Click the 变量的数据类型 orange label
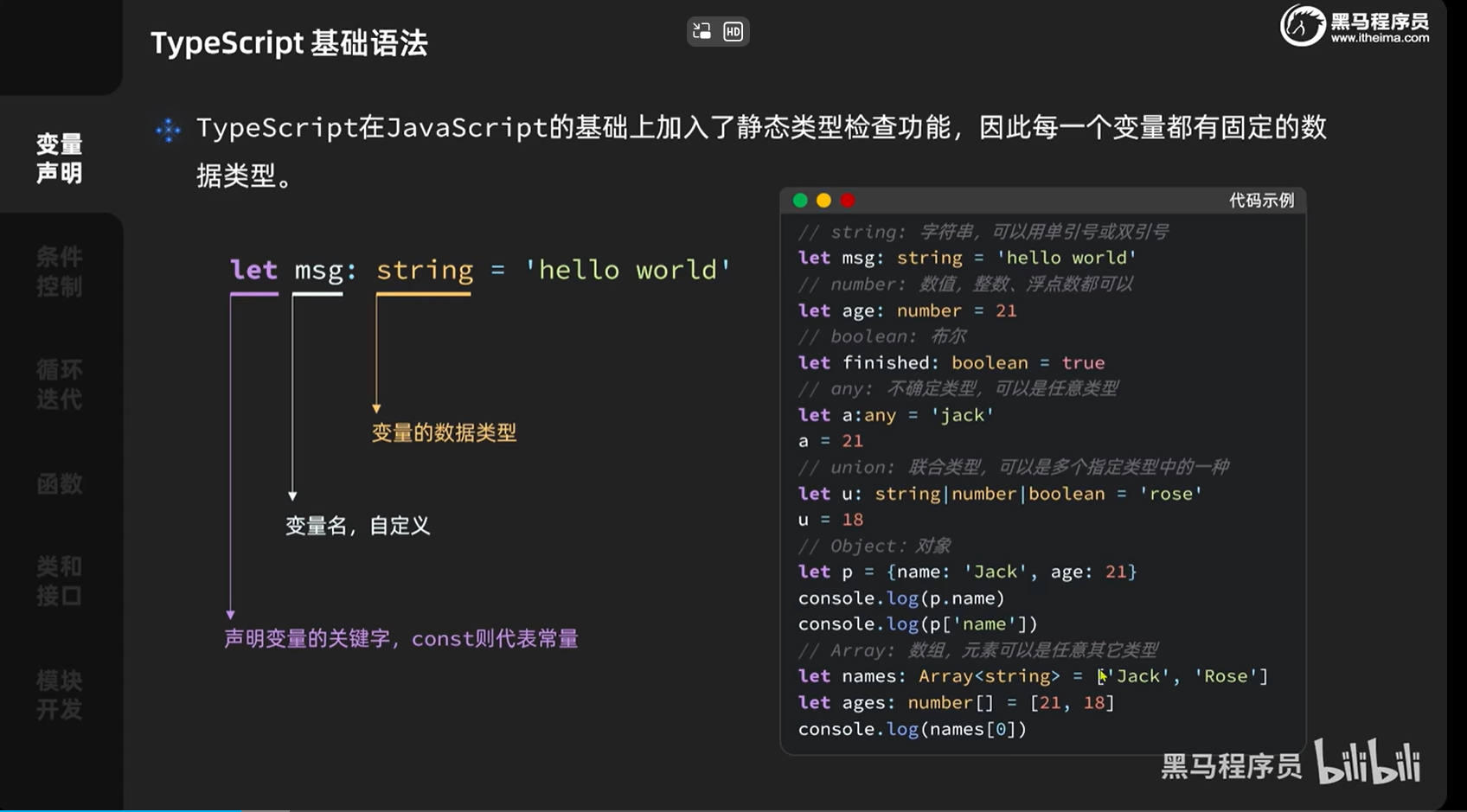This screenshot has height=812, width=1467. (444, 433)
